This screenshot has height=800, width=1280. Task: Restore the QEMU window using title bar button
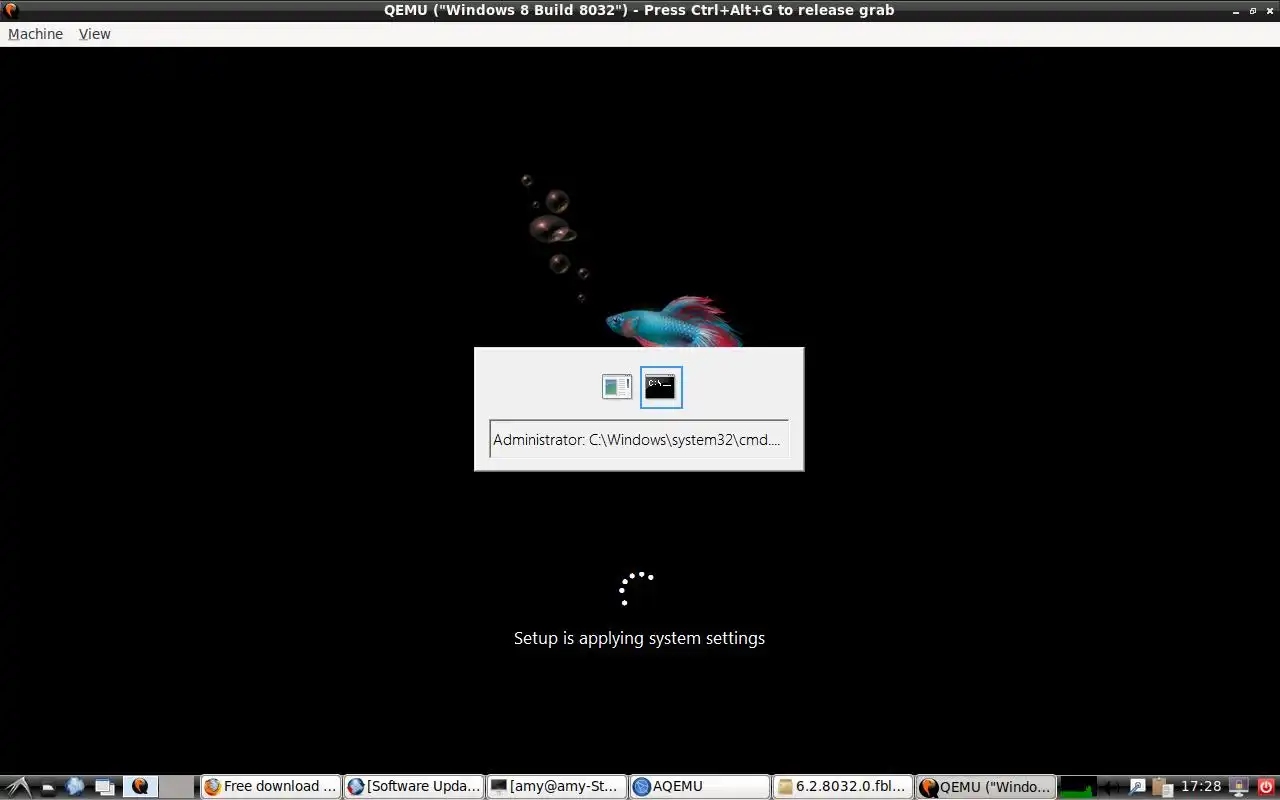(x=1253, y=10)
